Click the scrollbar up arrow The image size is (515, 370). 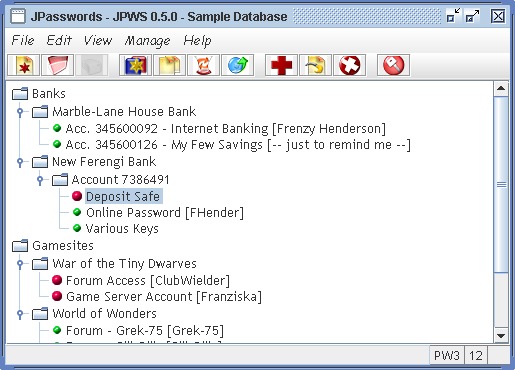[x=501, y=89]
